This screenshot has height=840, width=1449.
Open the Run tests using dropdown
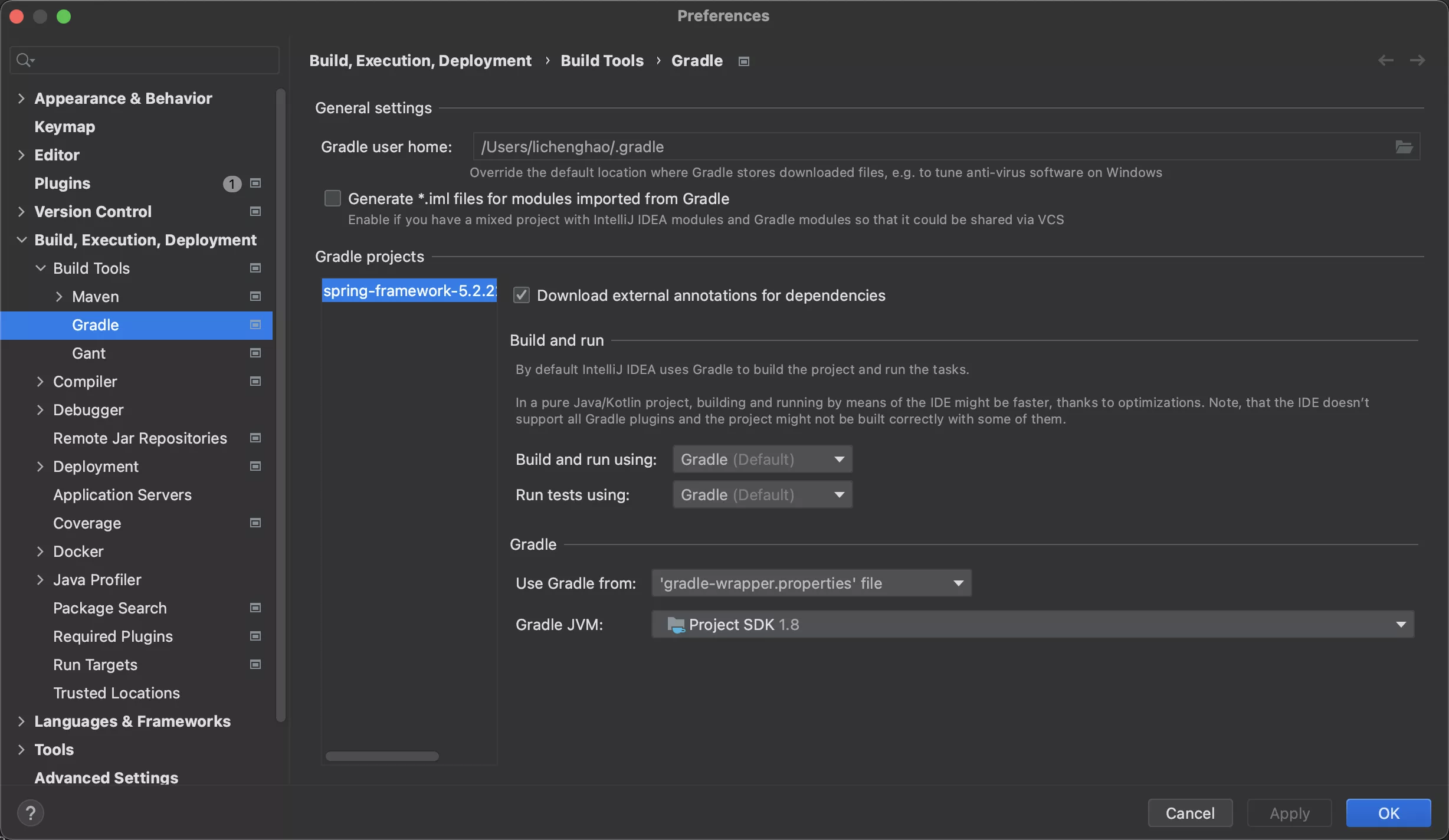[762, 495]
